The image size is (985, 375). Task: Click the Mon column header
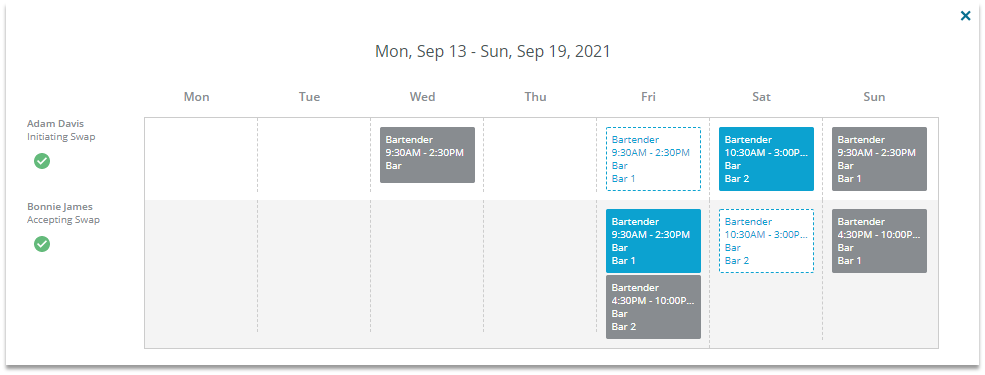tap(197, 97)
